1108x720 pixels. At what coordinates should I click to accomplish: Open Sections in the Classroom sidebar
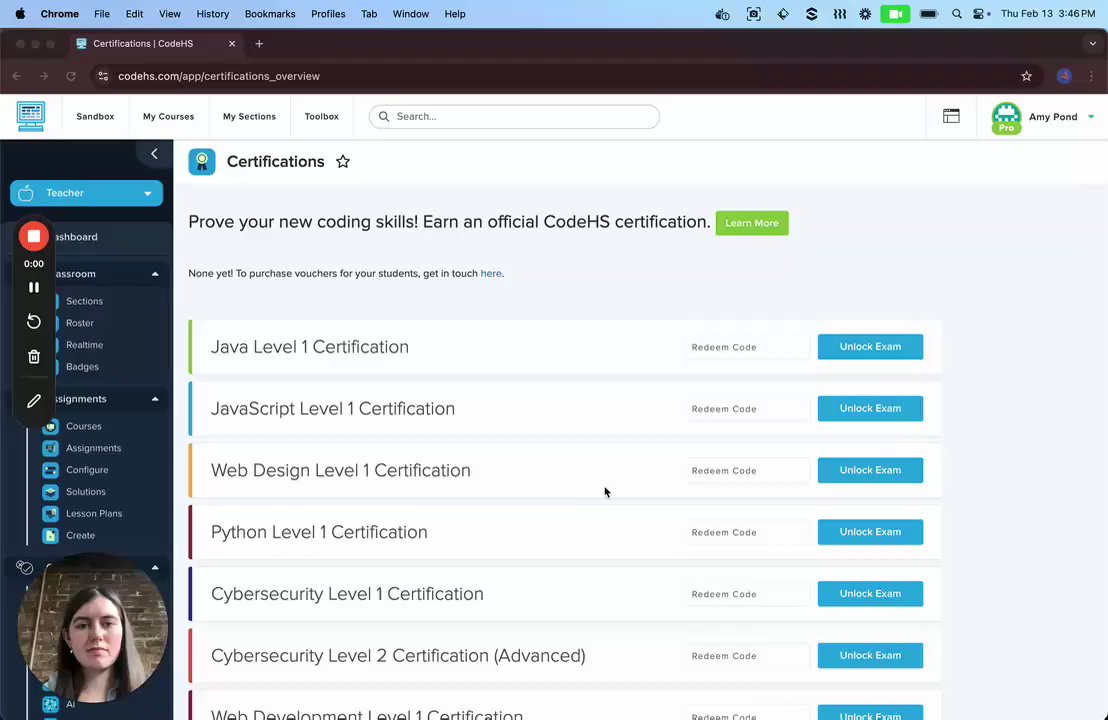84,301
